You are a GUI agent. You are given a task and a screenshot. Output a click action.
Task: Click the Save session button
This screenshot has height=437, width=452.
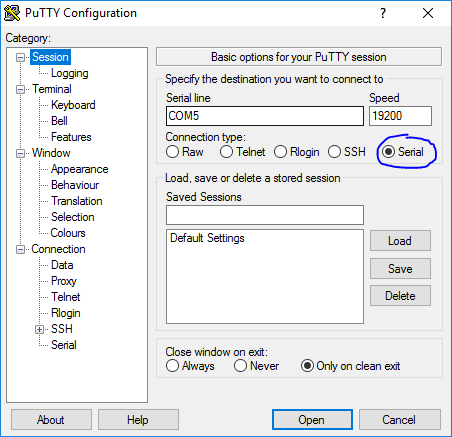click(x=400, y=269)
